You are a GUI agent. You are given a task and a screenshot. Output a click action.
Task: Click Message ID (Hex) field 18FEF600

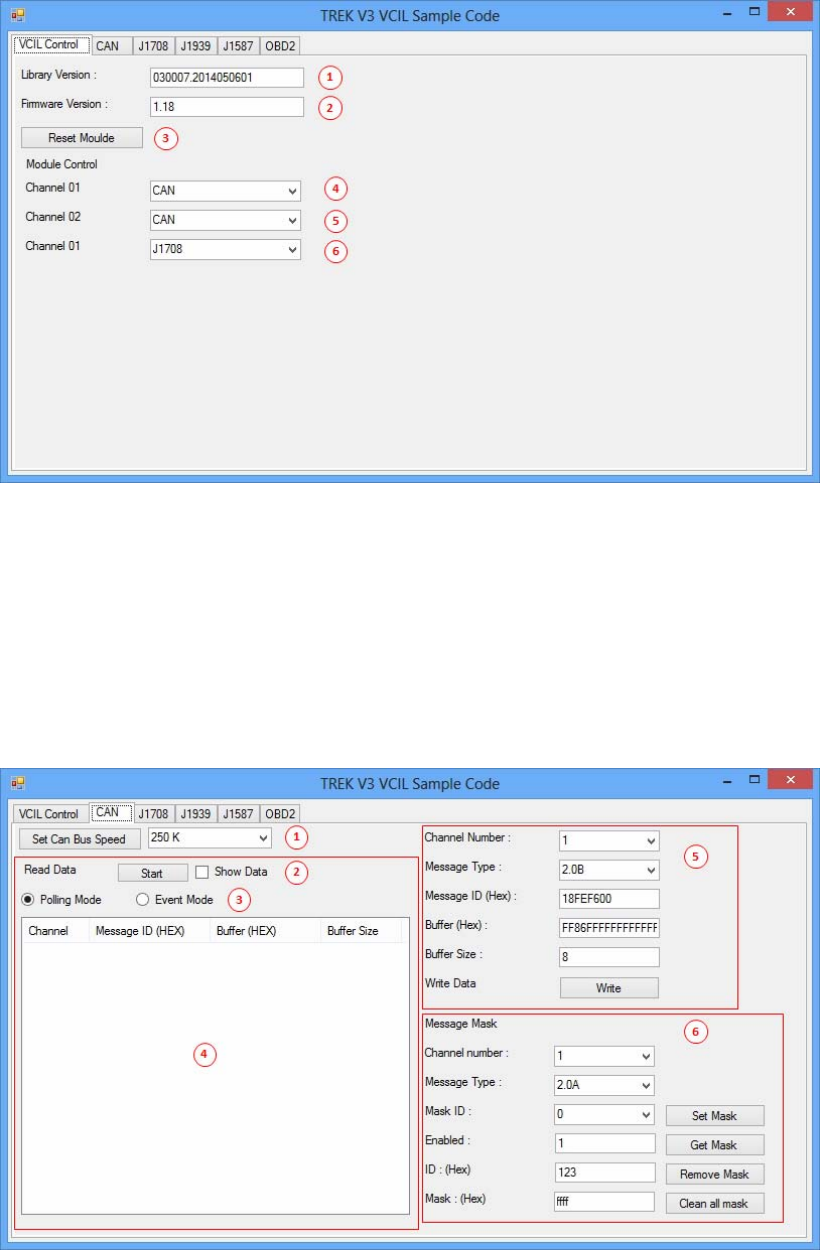click(609, 899)
